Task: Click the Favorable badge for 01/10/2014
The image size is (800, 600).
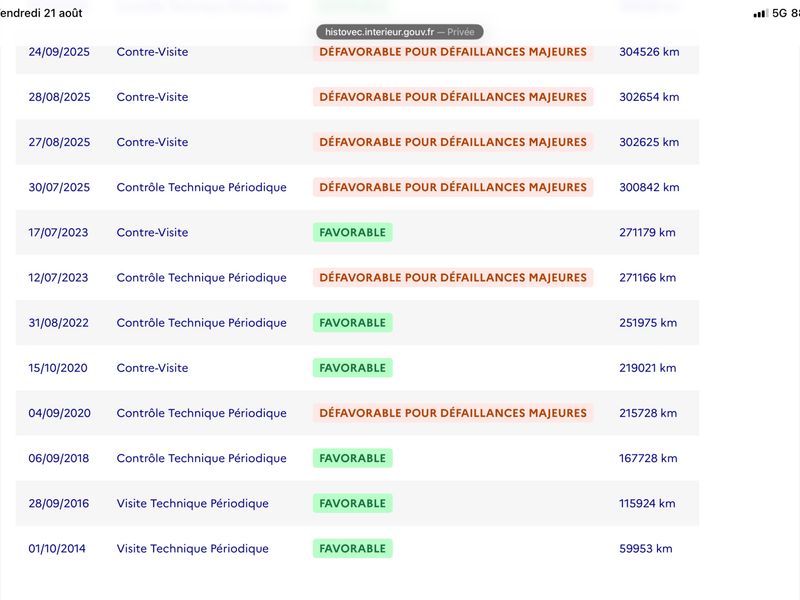Action: (353, 548)
